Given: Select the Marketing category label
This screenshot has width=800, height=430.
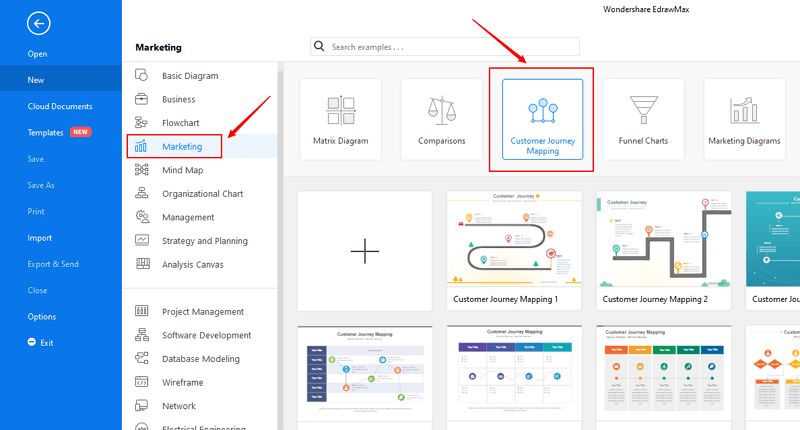Looking at the screenshot, I should tap(182, 146).
